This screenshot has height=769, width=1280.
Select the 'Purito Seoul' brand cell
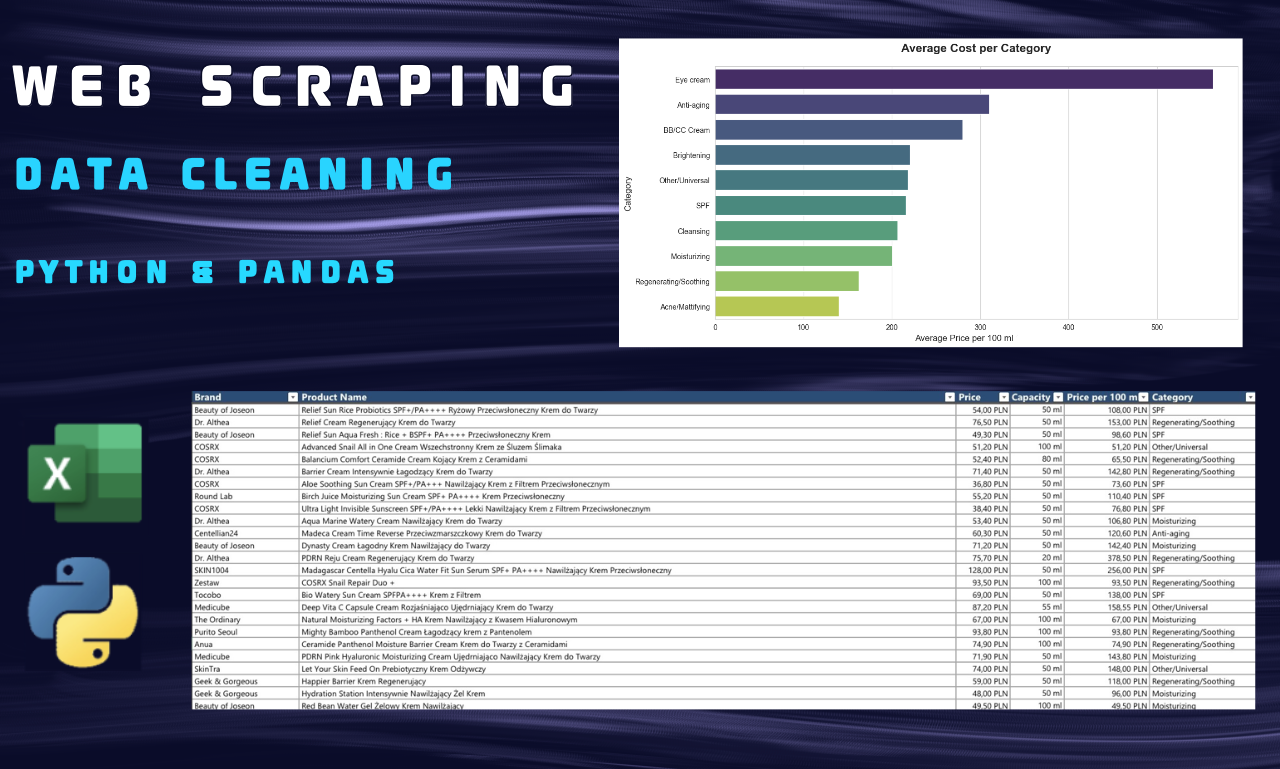(x=245, y=632)
